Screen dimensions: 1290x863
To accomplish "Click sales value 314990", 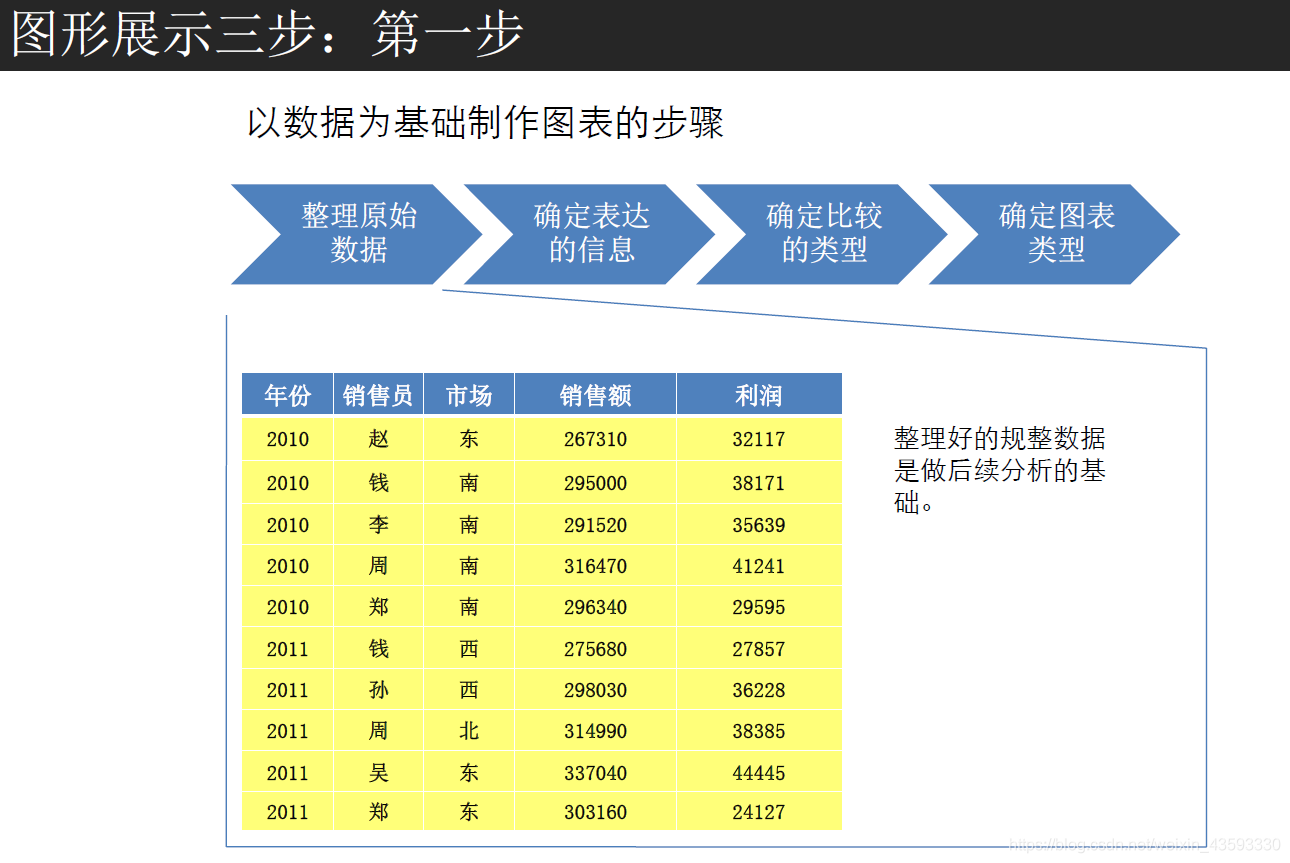I will (596, 731).
